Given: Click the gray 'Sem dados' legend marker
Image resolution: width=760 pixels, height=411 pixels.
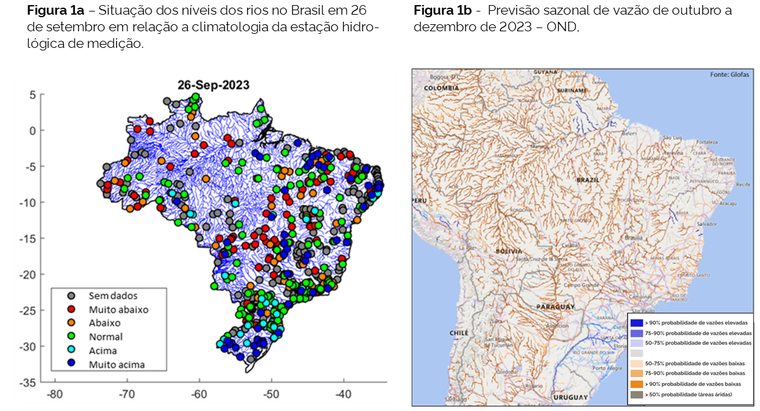Looking at the screenshot, I should click(72, 296).
